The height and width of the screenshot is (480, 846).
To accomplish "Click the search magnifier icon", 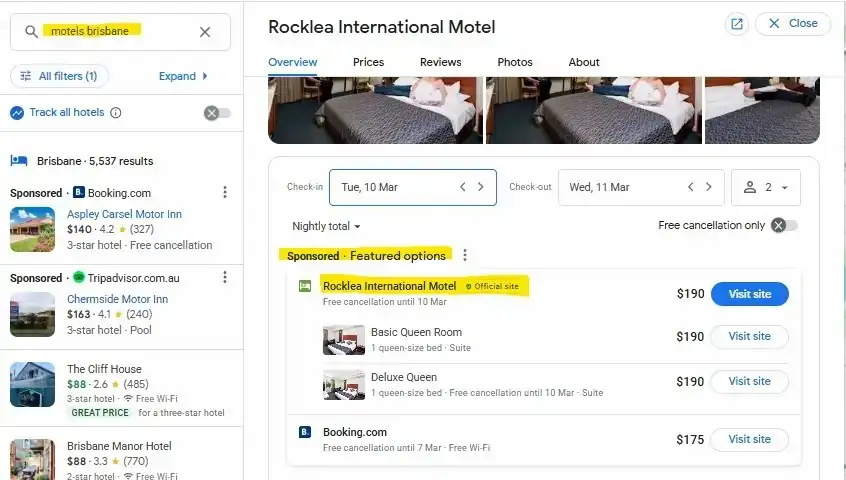I will 31,32.
